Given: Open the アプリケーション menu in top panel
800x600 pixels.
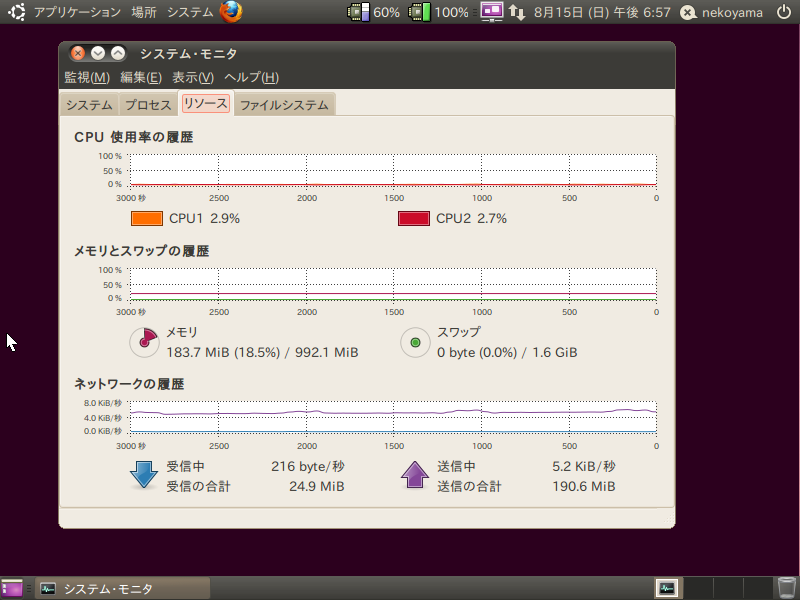Looking at the screenshot, I should tap(78, 12).
